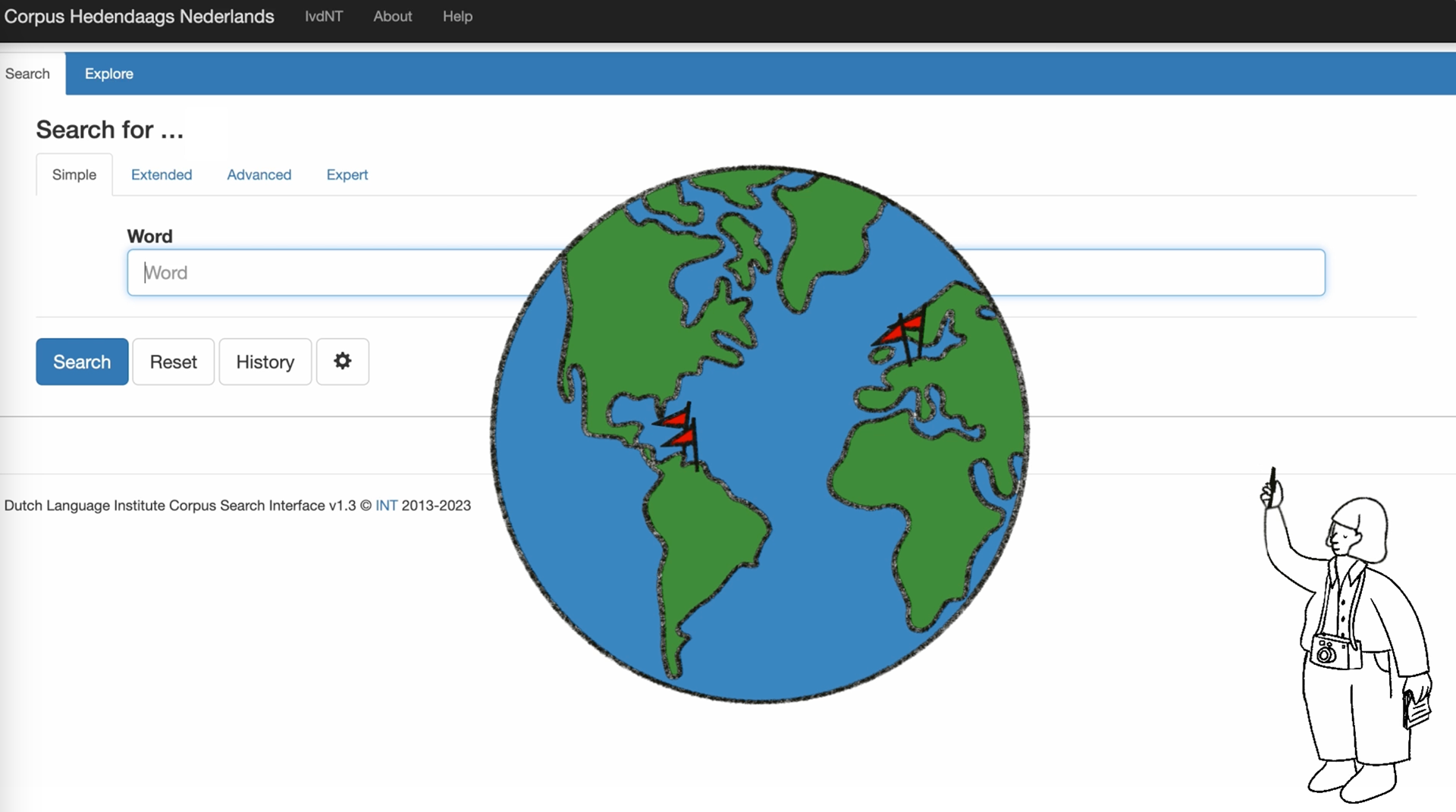Open the Advanced search tab
The width and height of the screenshot is (1456, 812).
(x=259, y=174)
